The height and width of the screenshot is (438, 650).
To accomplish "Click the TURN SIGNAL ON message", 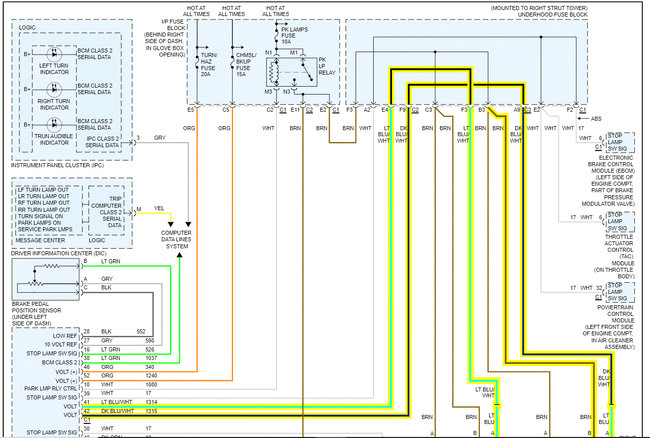I will [40, 216].
